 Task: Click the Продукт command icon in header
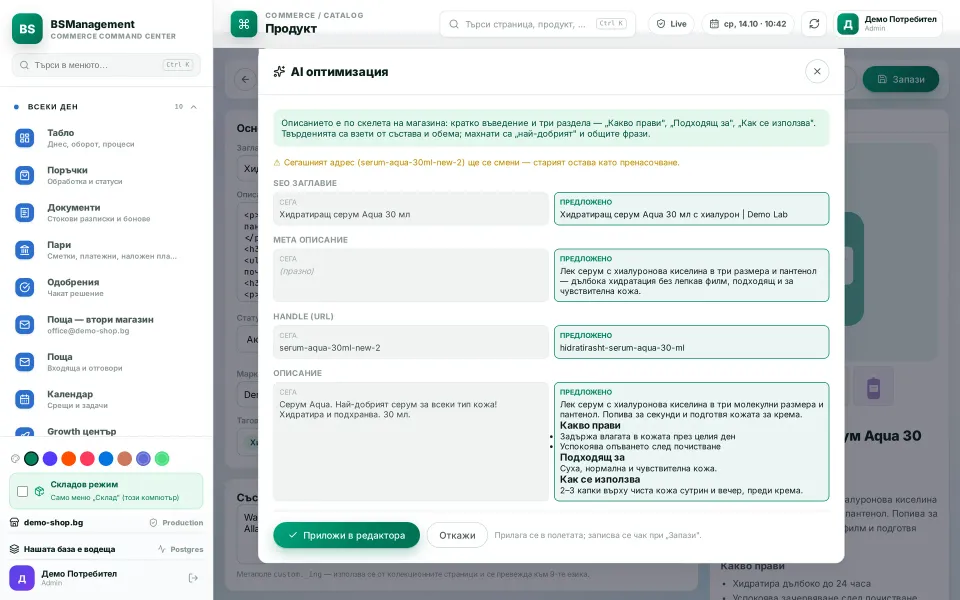244,24
